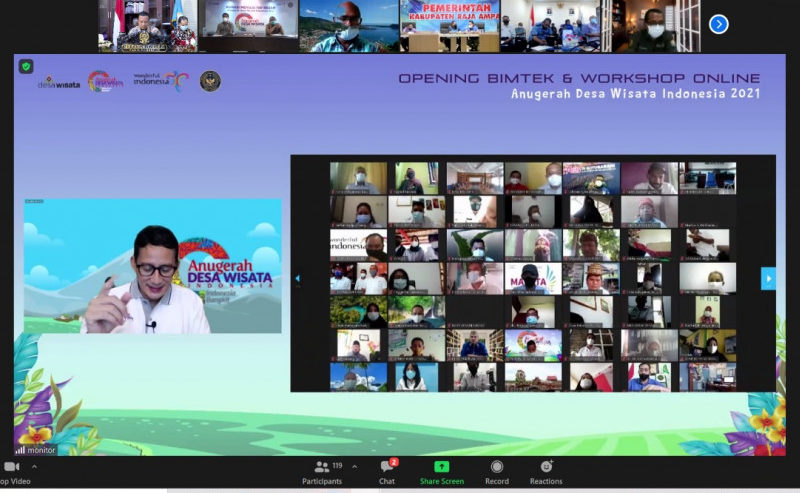800x493 pixels.
Task: Click the participant count 119
Action: click(x=337, y=465)
